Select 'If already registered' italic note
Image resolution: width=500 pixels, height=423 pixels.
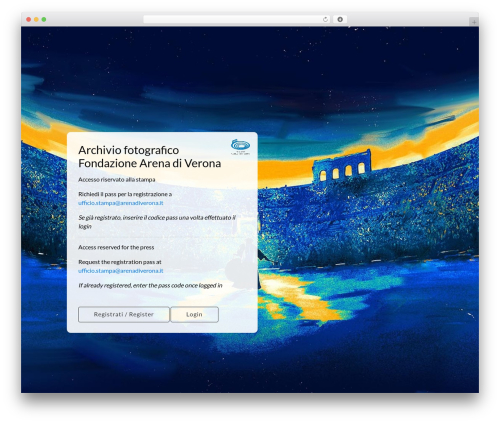point(150,286)
